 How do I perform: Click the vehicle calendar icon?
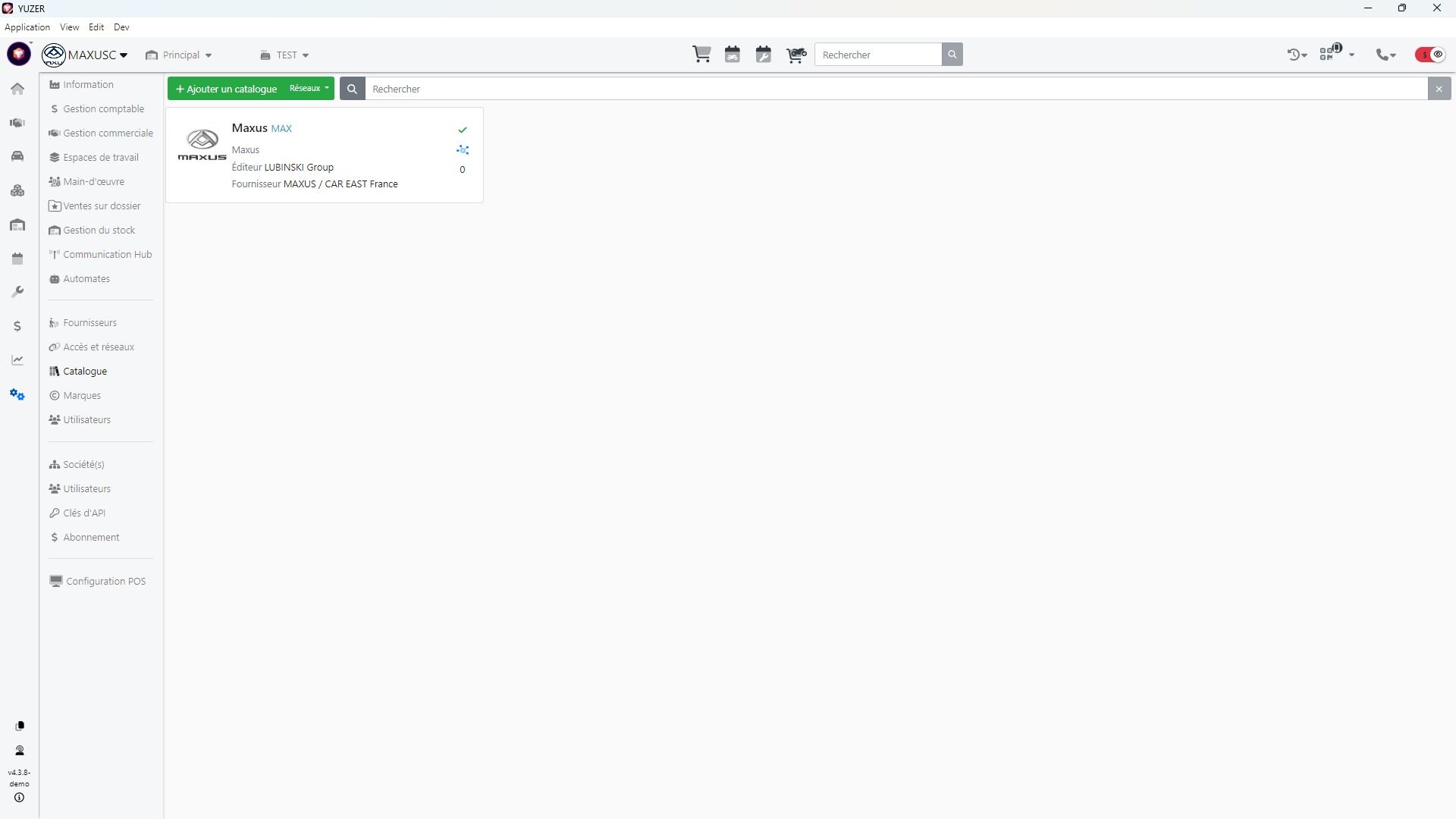[733, 55]
